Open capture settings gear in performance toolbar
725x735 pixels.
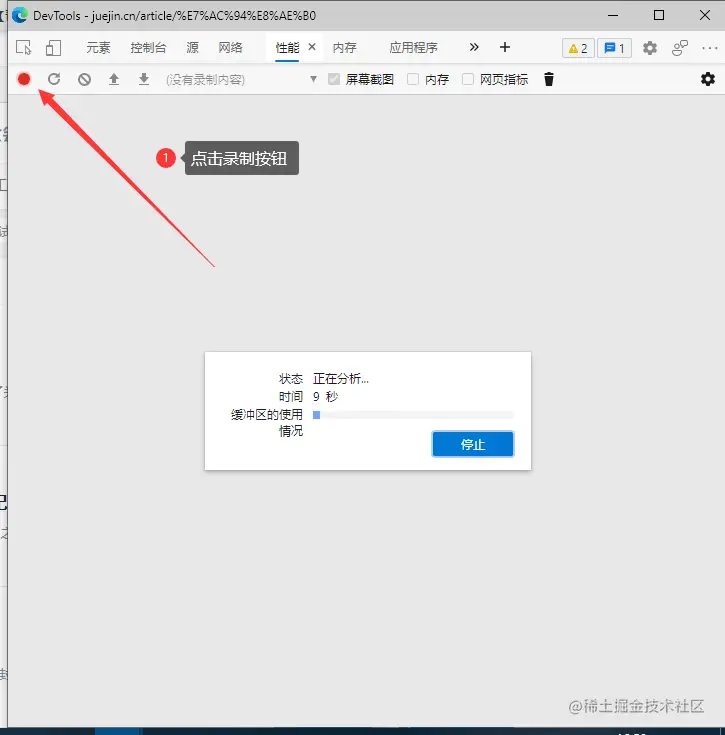pyautogui.click(x=708, y=79)
